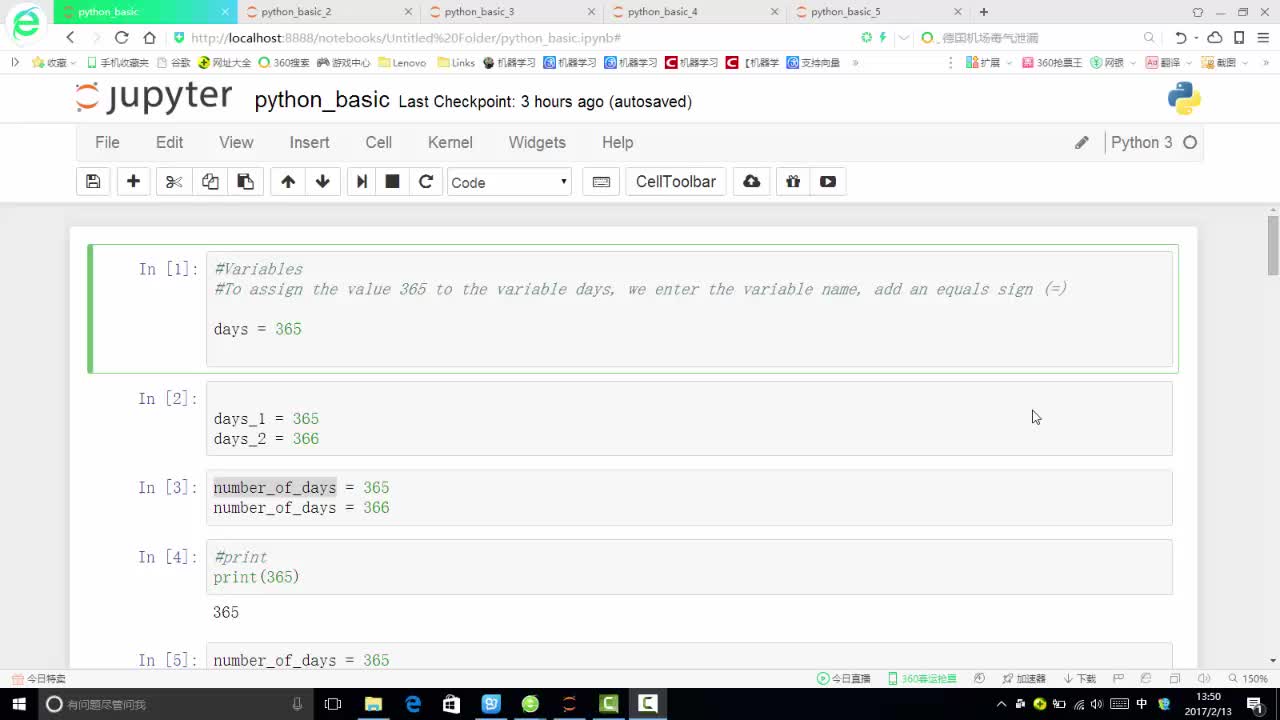Click the 360搜索 bookmark

[x=283, y=62]
